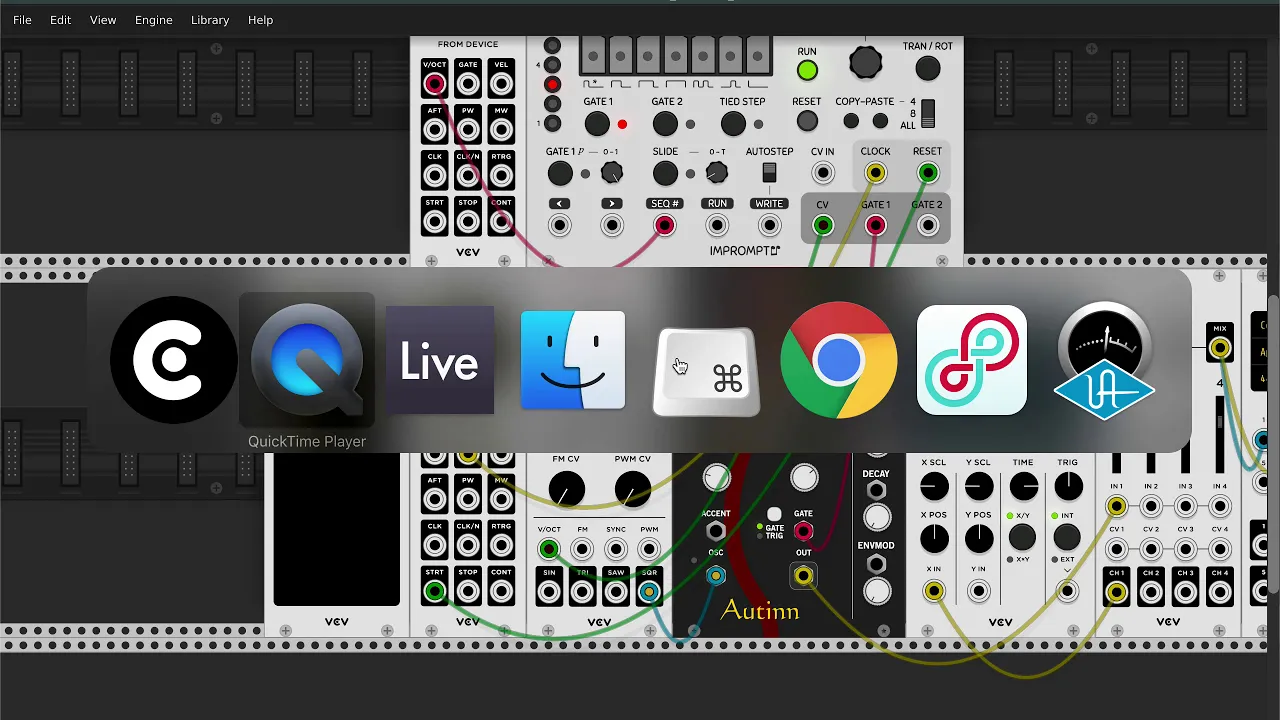Viewport: 1280px width, 720px height.
Task: Click the SQR output jack on the oscillator
Action: click(x=649, y=593)
